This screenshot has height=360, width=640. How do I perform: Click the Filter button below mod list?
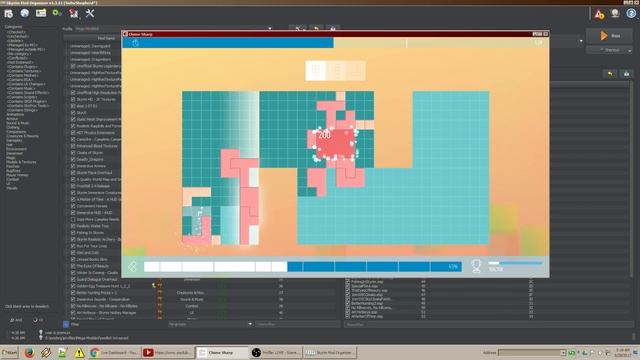click(72, 324)
